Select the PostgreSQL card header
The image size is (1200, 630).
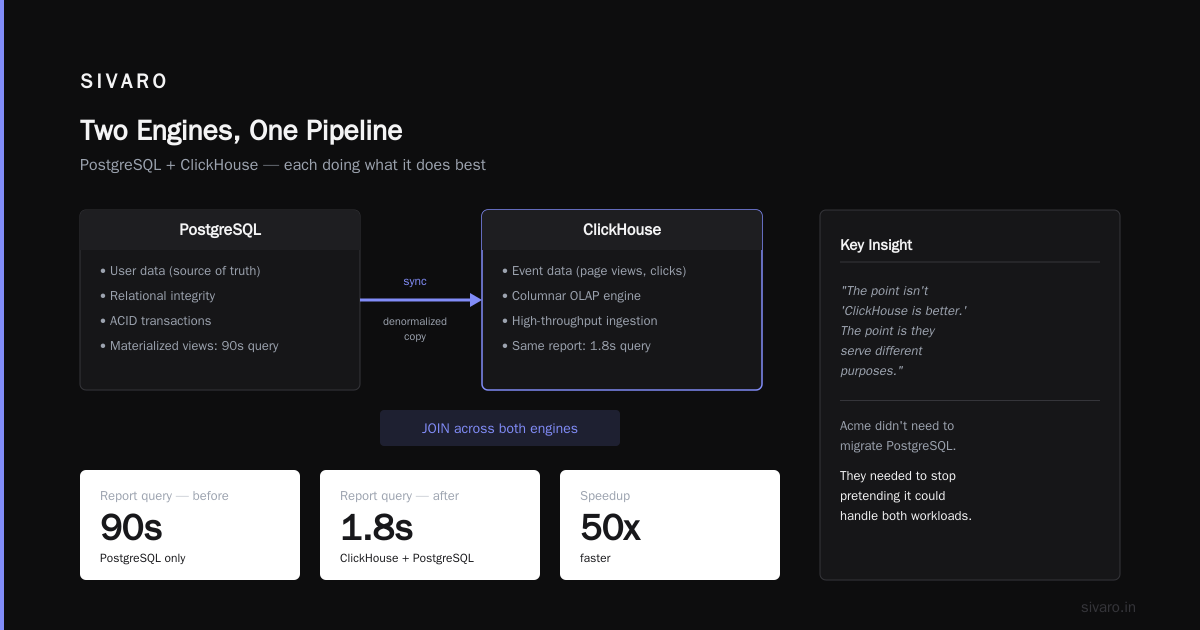220,230
